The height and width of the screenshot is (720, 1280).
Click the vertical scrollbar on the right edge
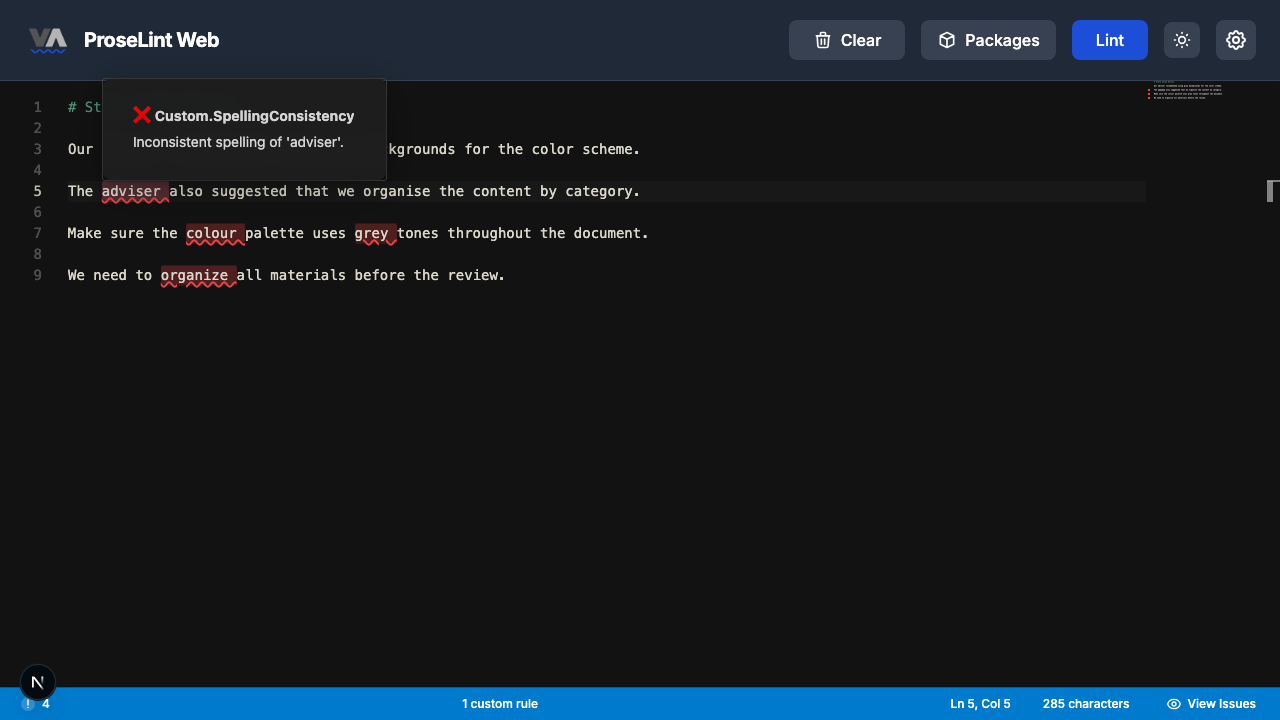1272,190
